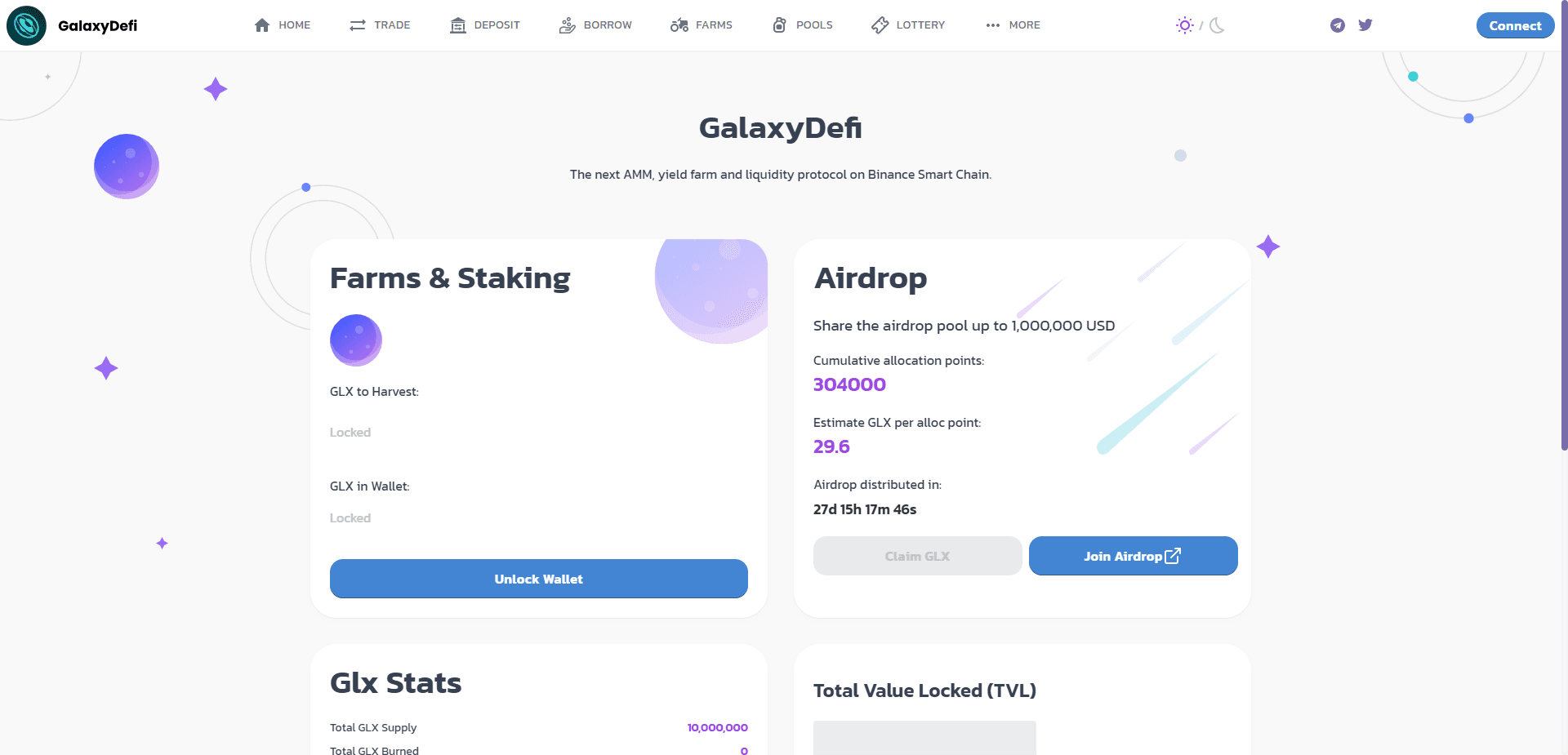Viewport: 1568px width, 755px height.
Task: Click the Connect wallet button
Action: tap(1515, 25)
